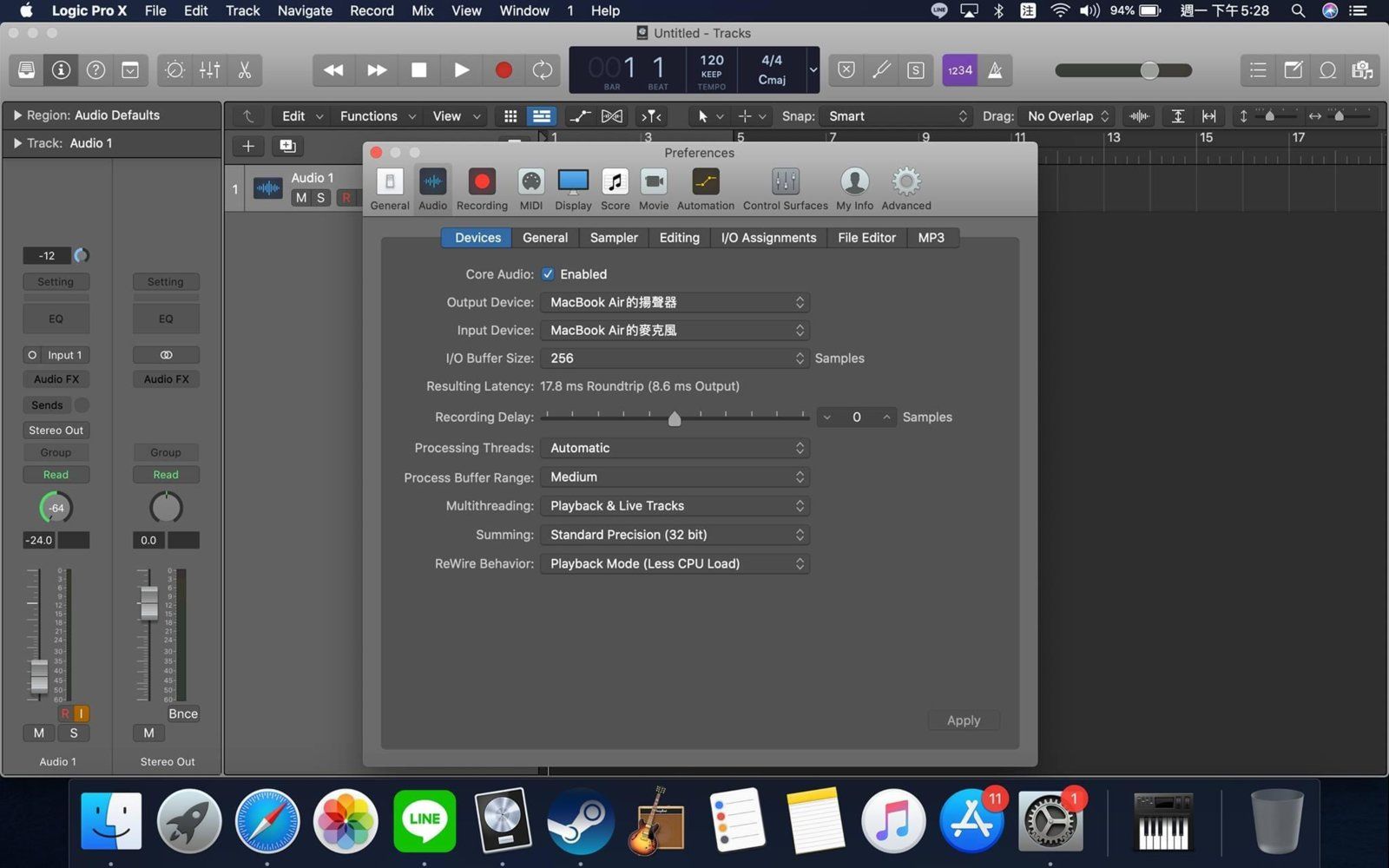Toggle input monitoring I button on Audio 1
The image size is (1389, 868).
[x=81, y=713]
